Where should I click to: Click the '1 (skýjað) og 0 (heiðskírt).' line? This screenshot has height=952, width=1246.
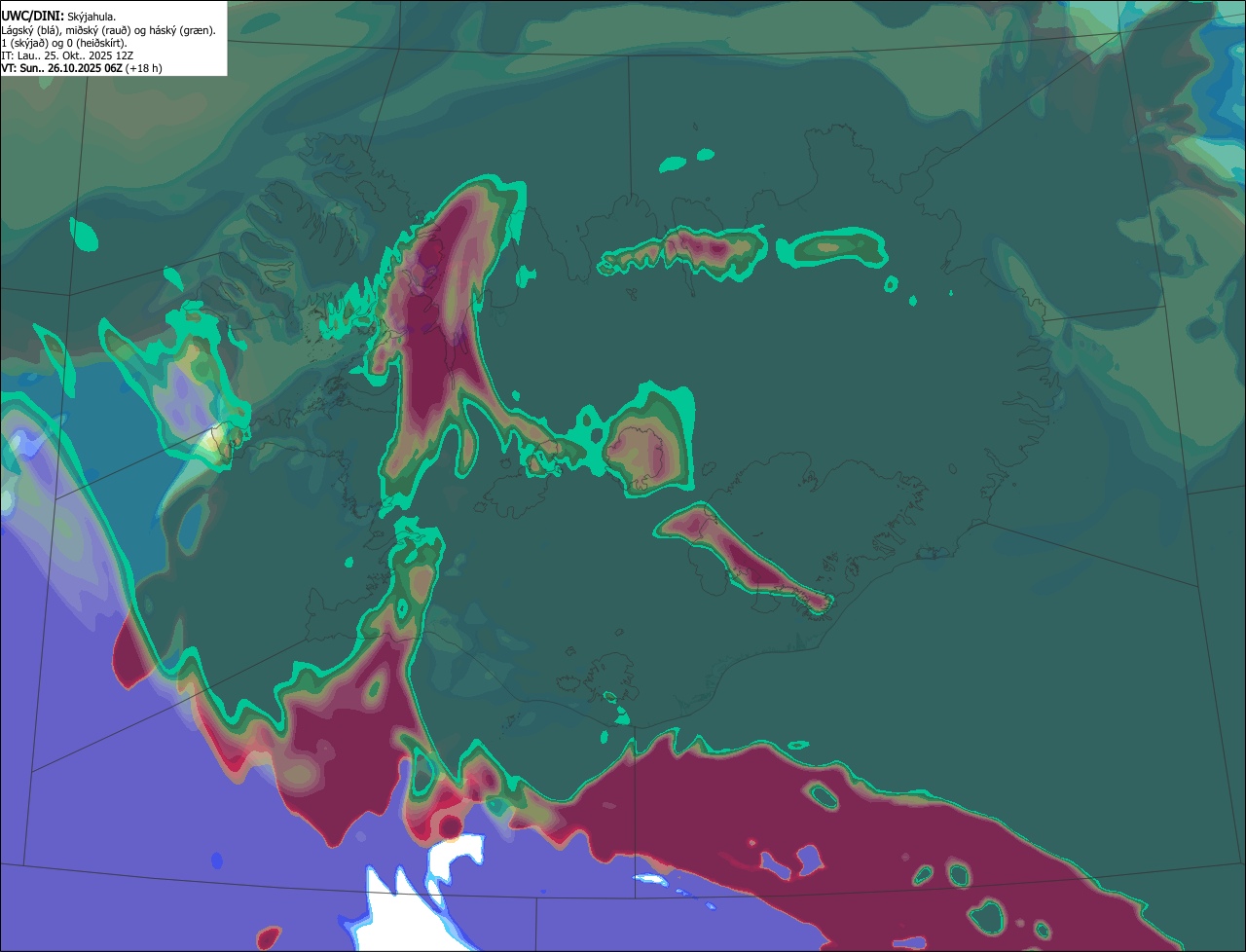pos(64,43)
